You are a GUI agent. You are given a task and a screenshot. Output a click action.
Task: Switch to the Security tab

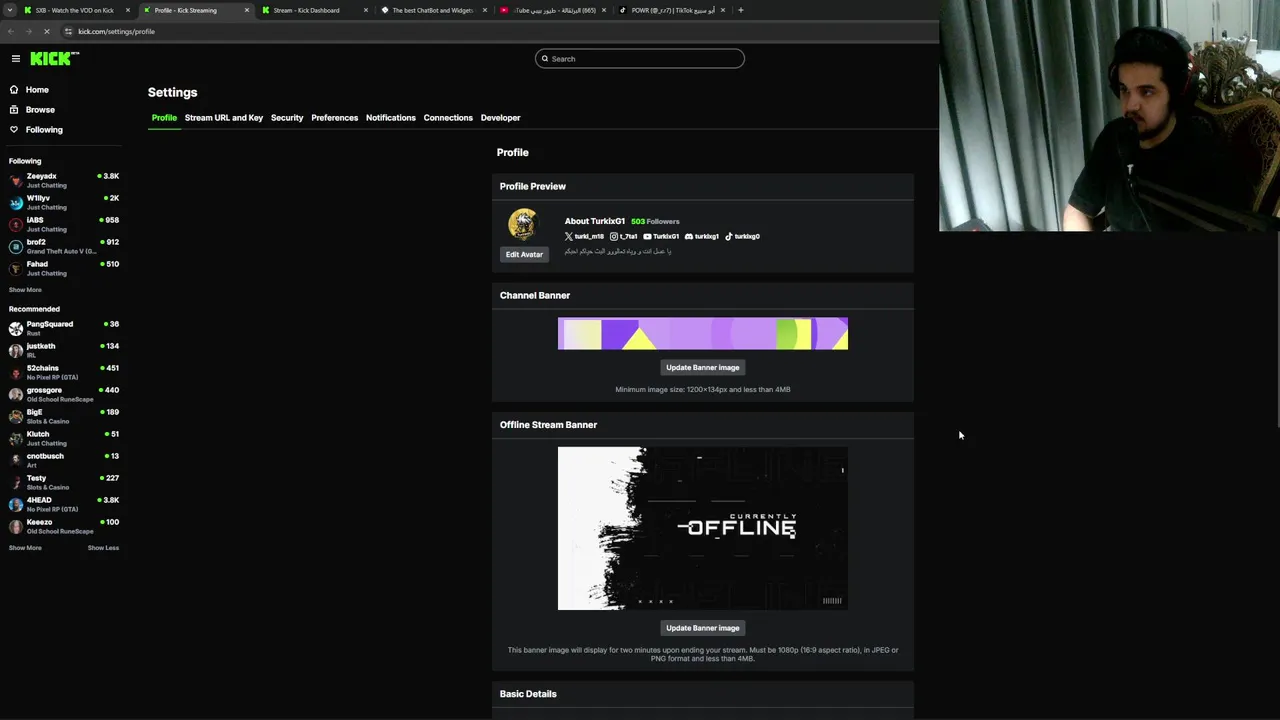tap(287, 118)
